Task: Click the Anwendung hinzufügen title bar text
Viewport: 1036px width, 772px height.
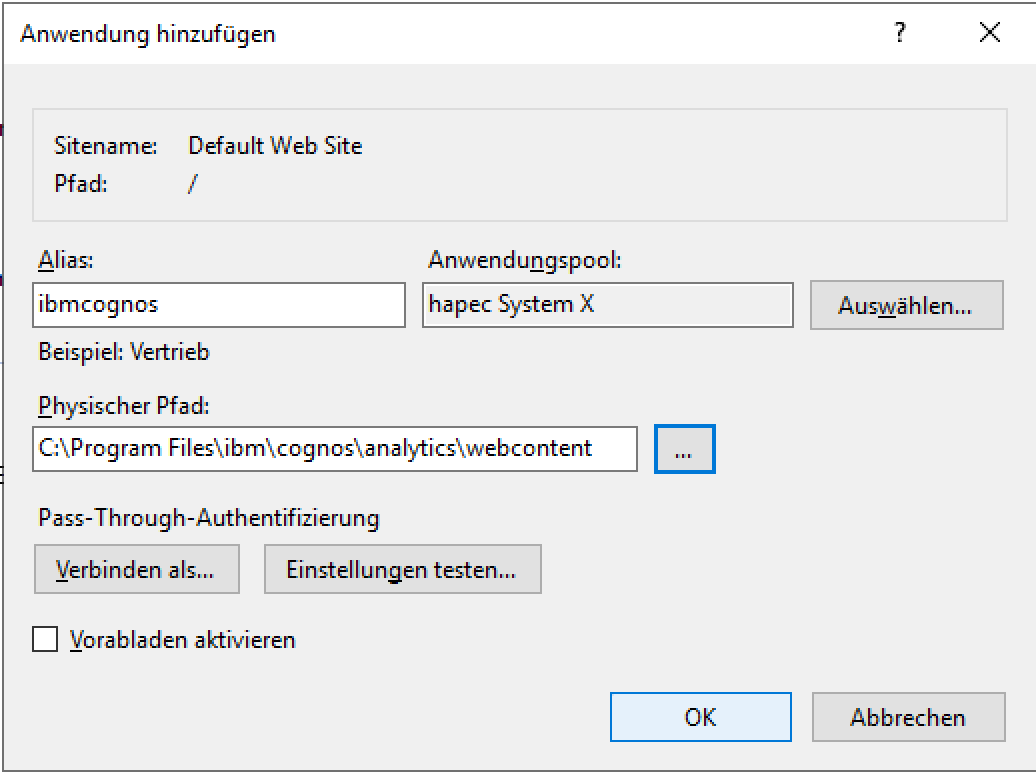Action: 148,34
